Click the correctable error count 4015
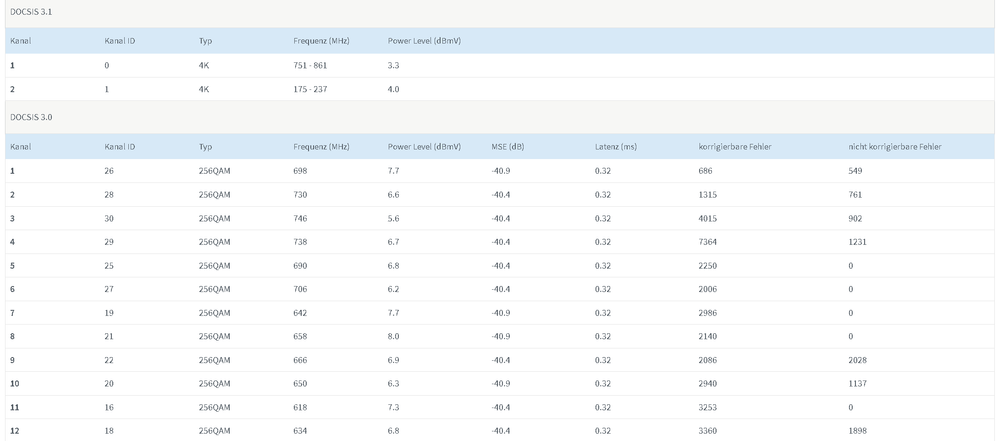This screenshot has height=441, width=998. coord(709,218)
